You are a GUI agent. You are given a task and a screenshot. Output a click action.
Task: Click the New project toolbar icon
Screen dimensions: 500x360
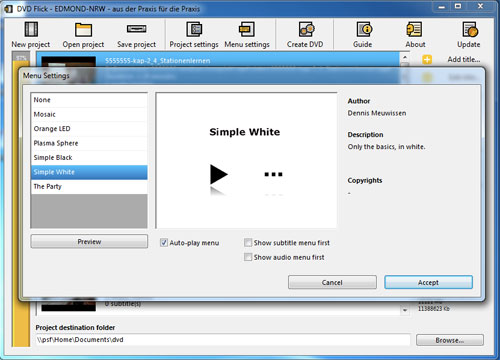pyautogui.click(x=31, y=29)
